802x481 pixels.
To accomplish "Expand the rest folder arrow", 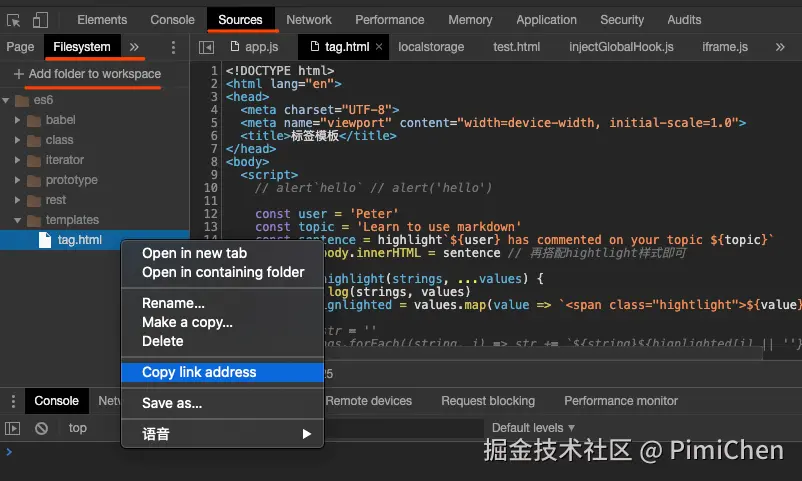I will (17, 200).
